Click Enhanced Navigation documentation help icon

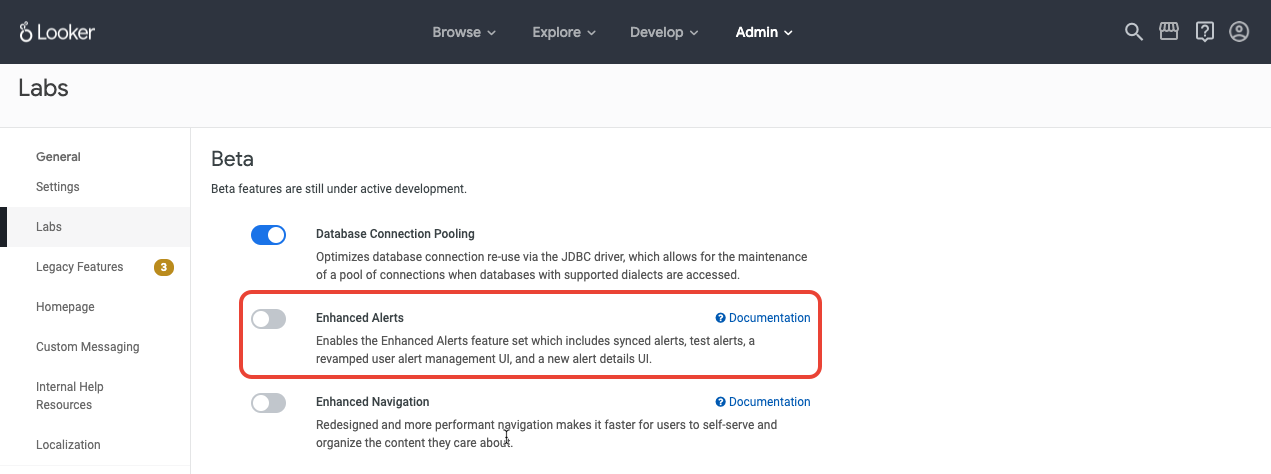(x=720, y=402)
